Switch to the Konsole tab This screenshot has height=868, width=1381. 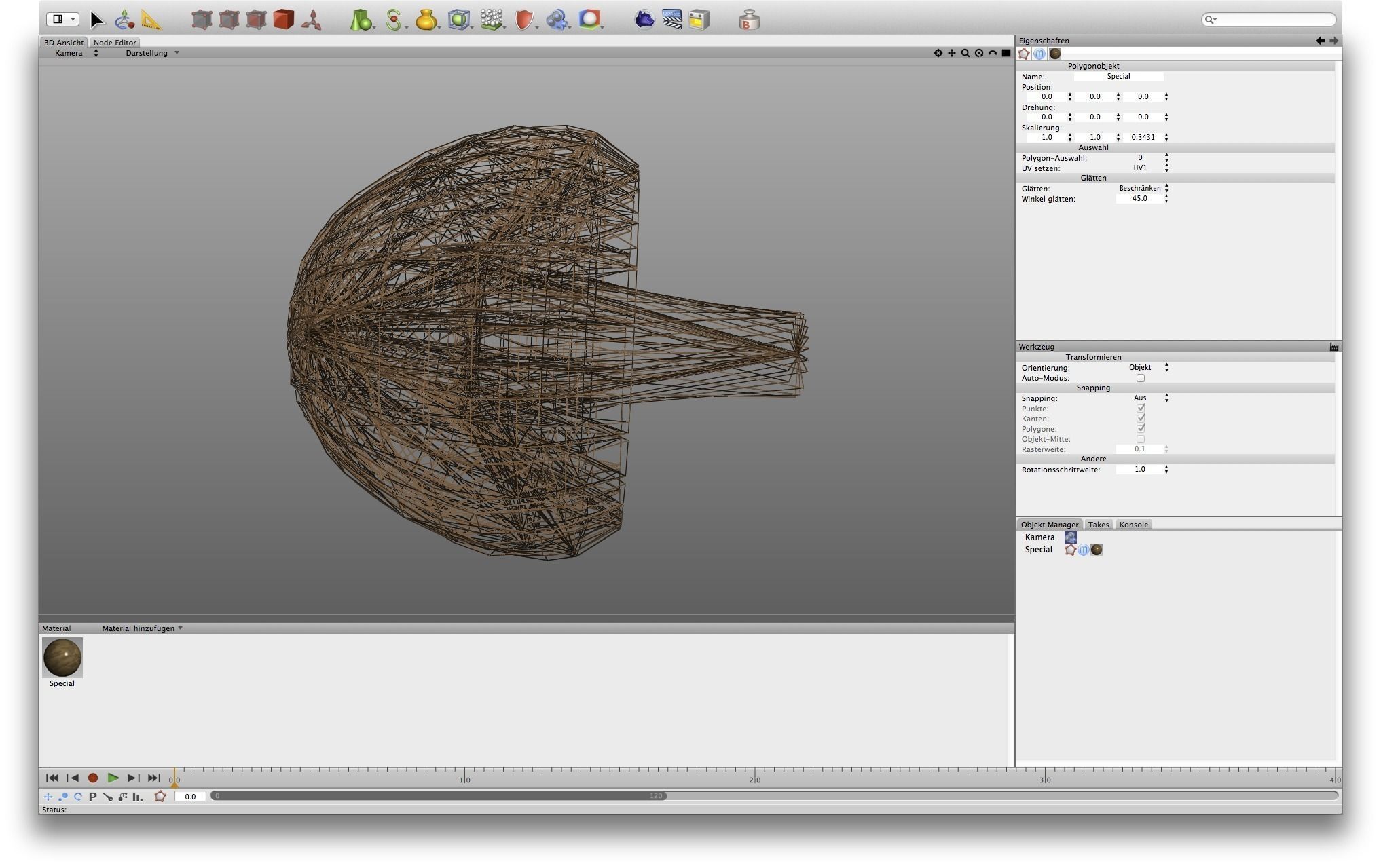[x=1133, y=525]
